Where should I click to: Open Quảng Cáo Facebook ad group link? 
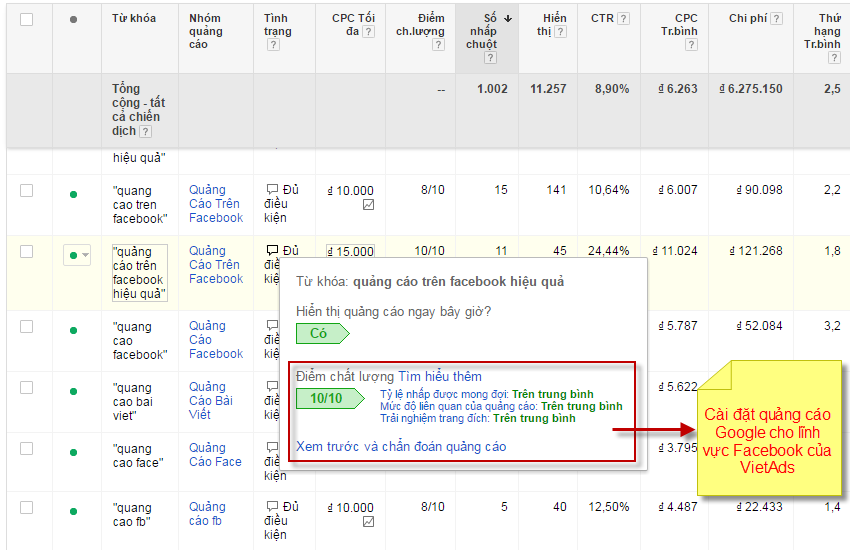tap(216, 340)
